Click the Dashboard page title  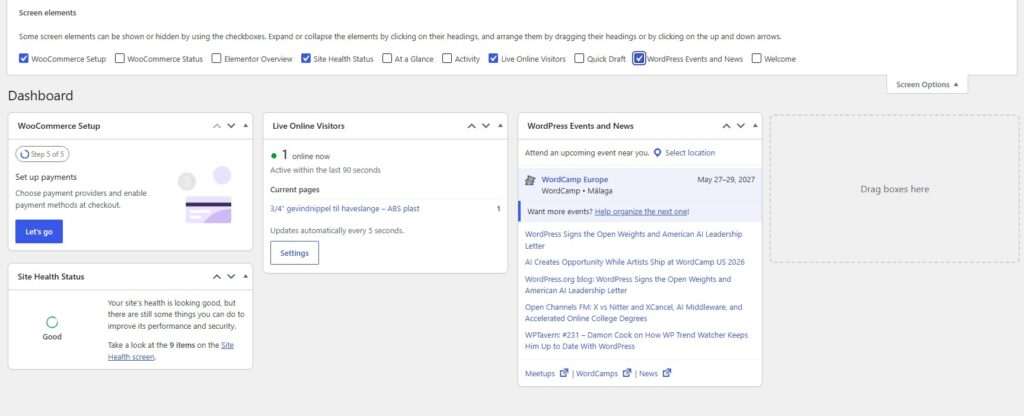click(x=40, y=96)
